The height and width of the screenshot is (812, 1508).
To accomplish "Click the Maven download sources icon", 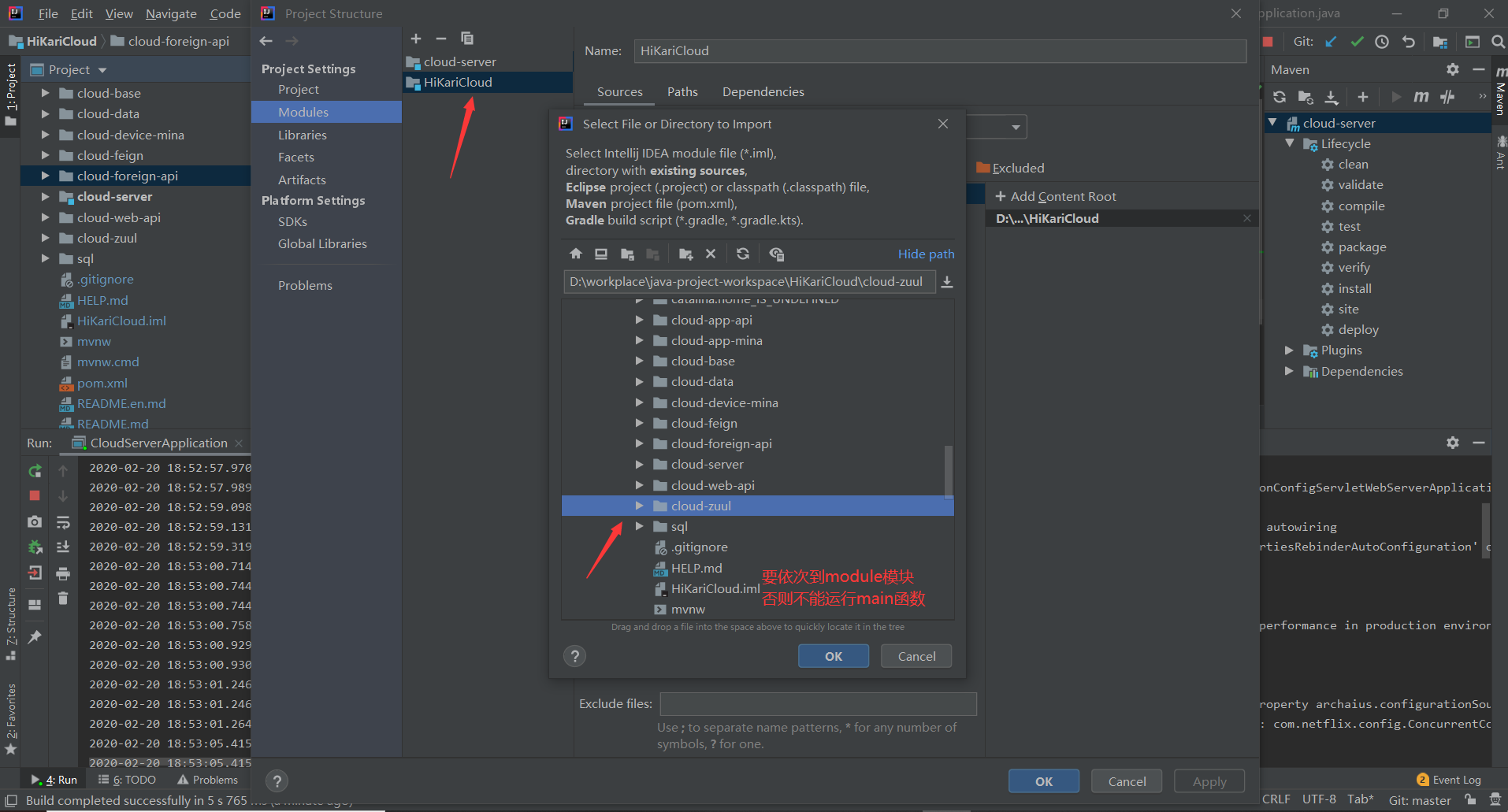I will pos(1332,97).
